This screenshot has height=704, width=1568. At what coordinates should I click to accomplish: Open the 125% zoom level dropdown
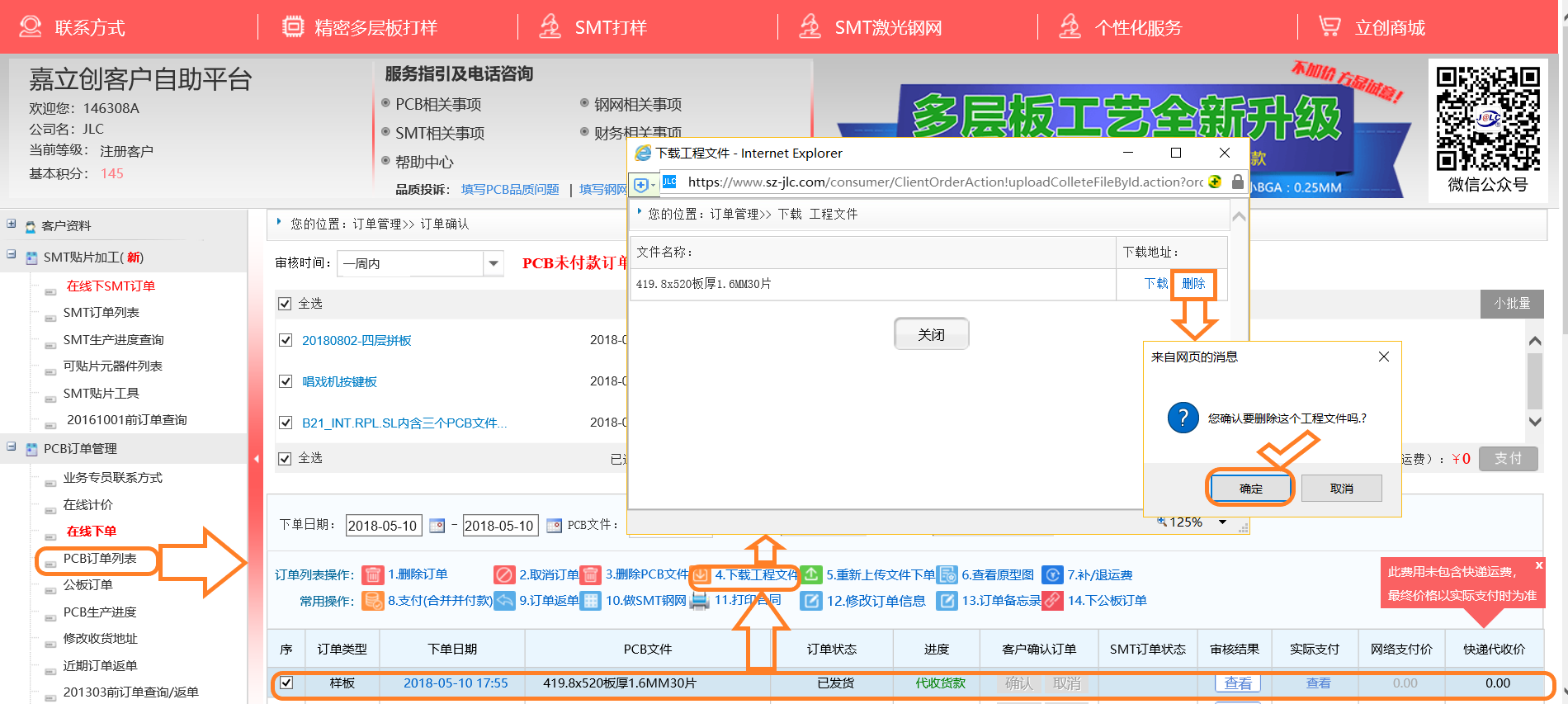1222,522
